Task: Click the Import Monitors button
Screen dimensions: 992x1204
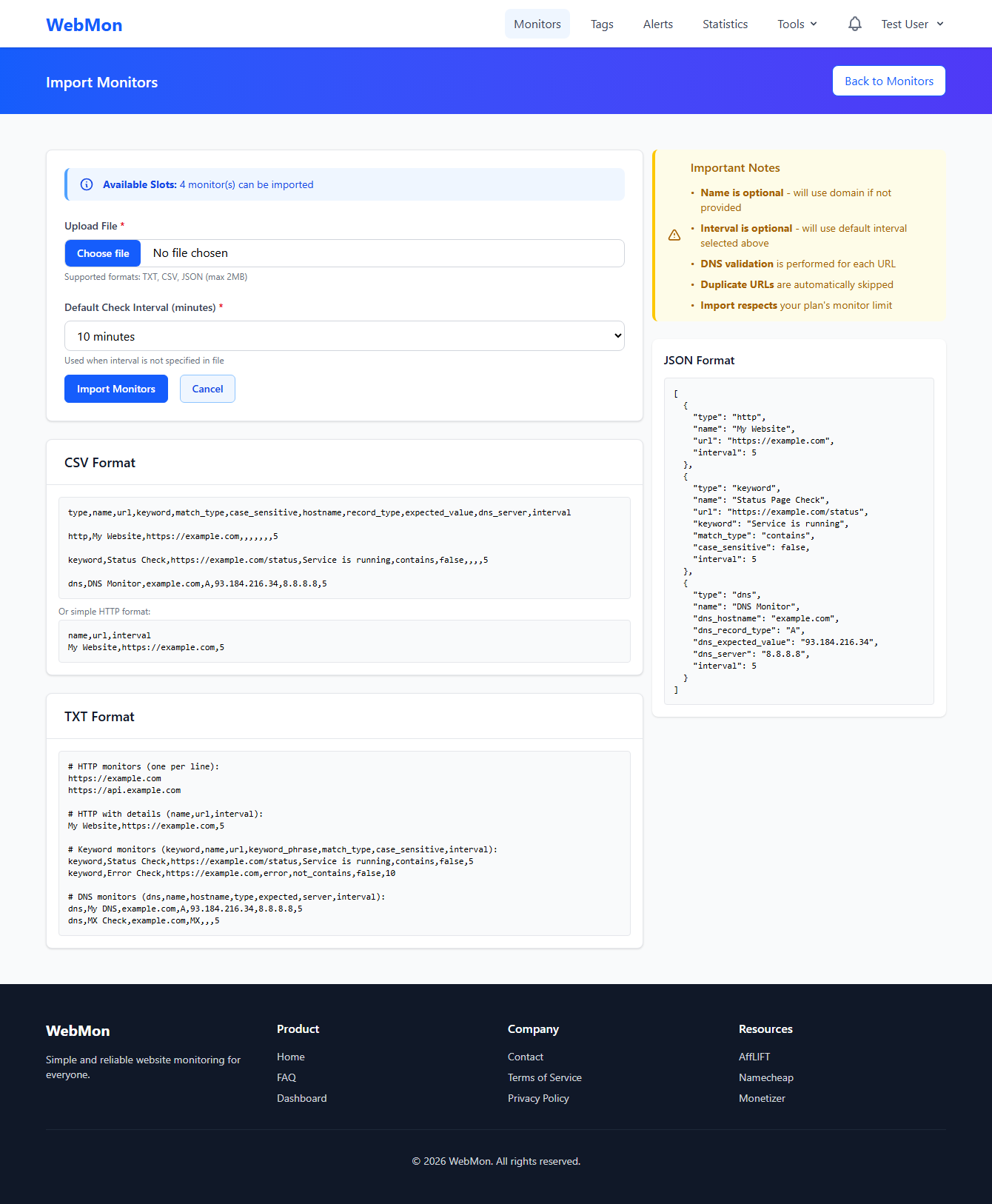Action: (x=116, y=389)
